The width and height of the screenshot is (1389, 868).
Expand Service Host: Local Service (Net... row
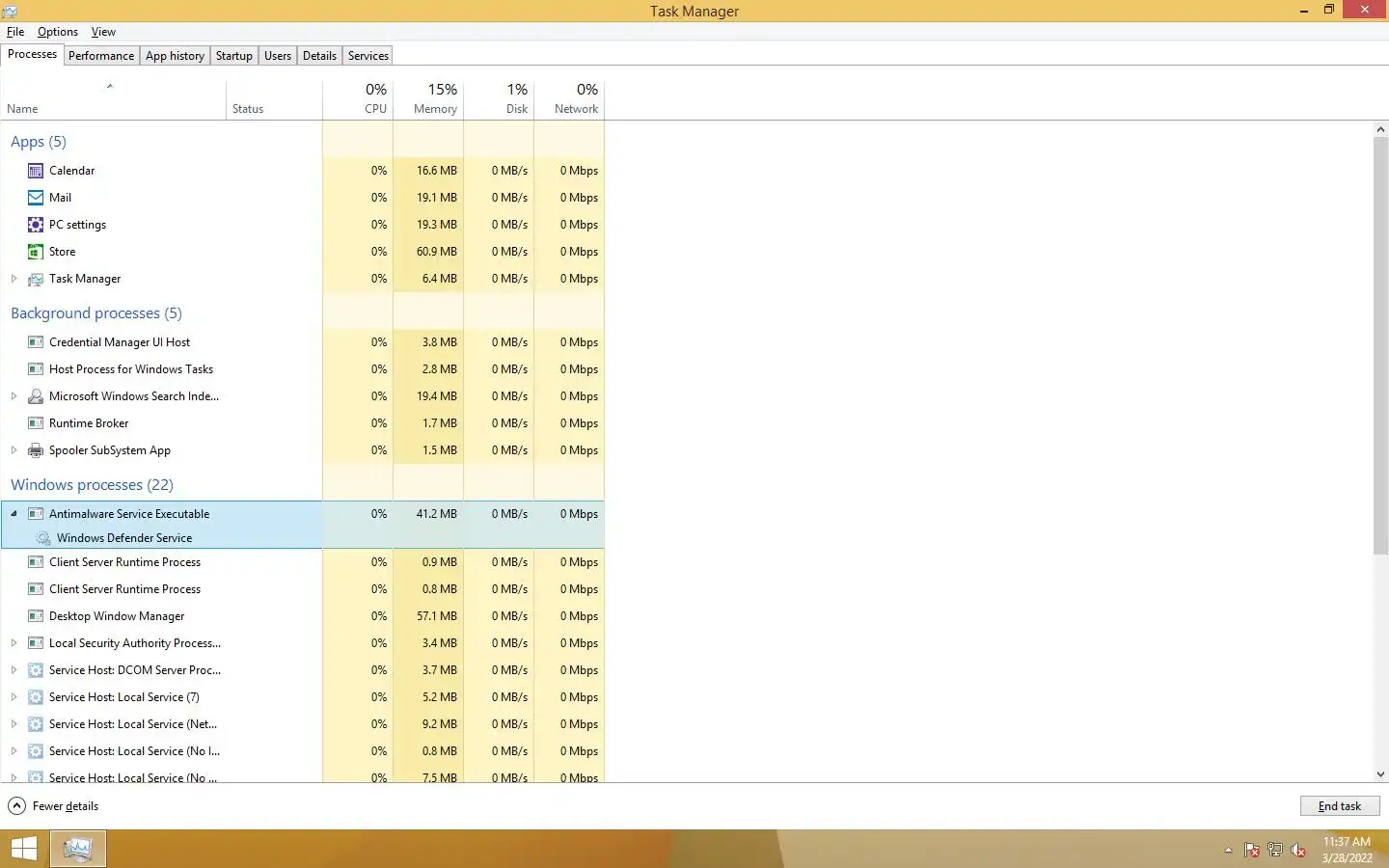click(14, 724)
